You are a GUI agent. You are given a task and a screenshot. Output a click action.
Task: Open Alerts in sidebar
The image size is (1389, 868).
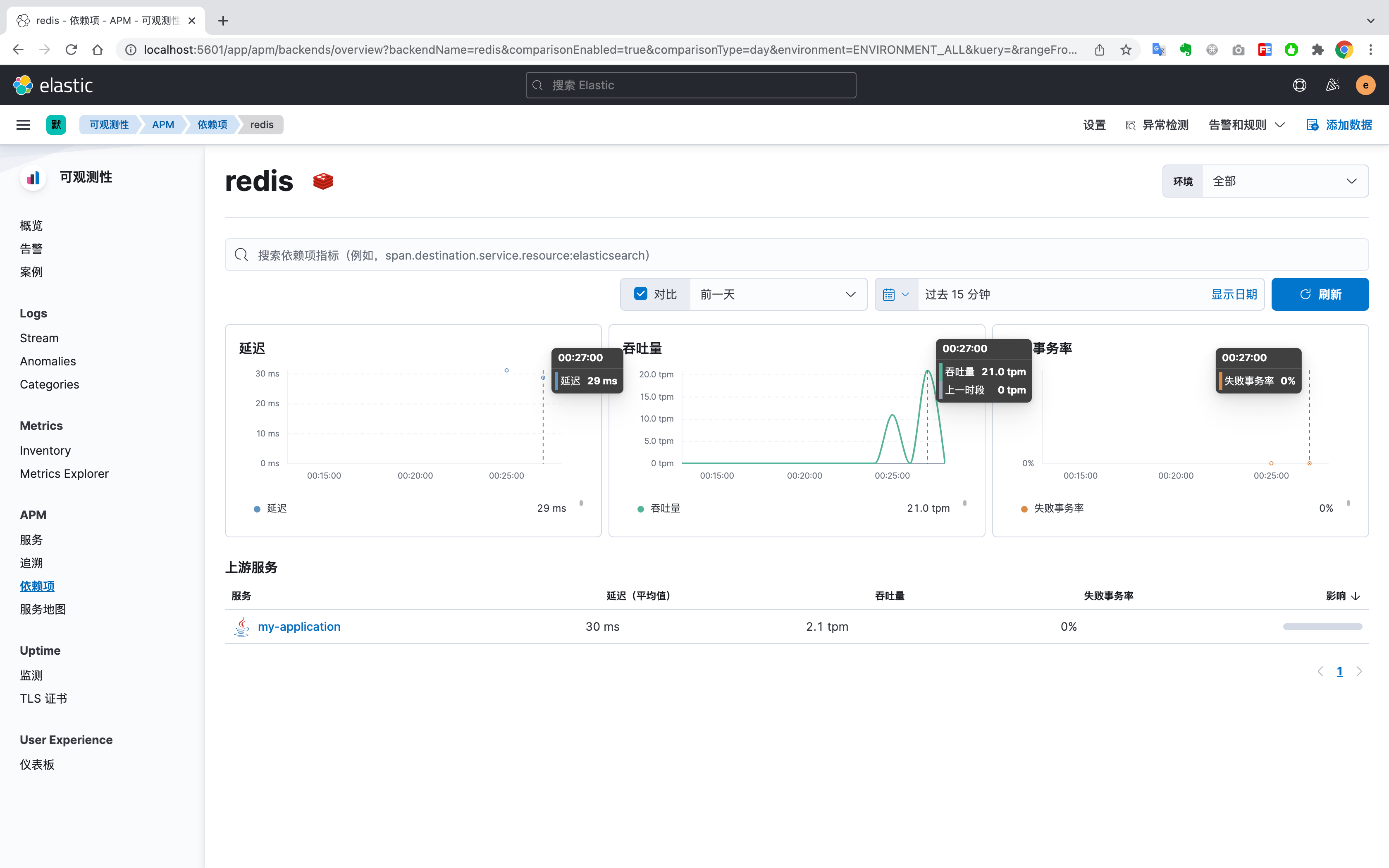(x=31, y=248)
